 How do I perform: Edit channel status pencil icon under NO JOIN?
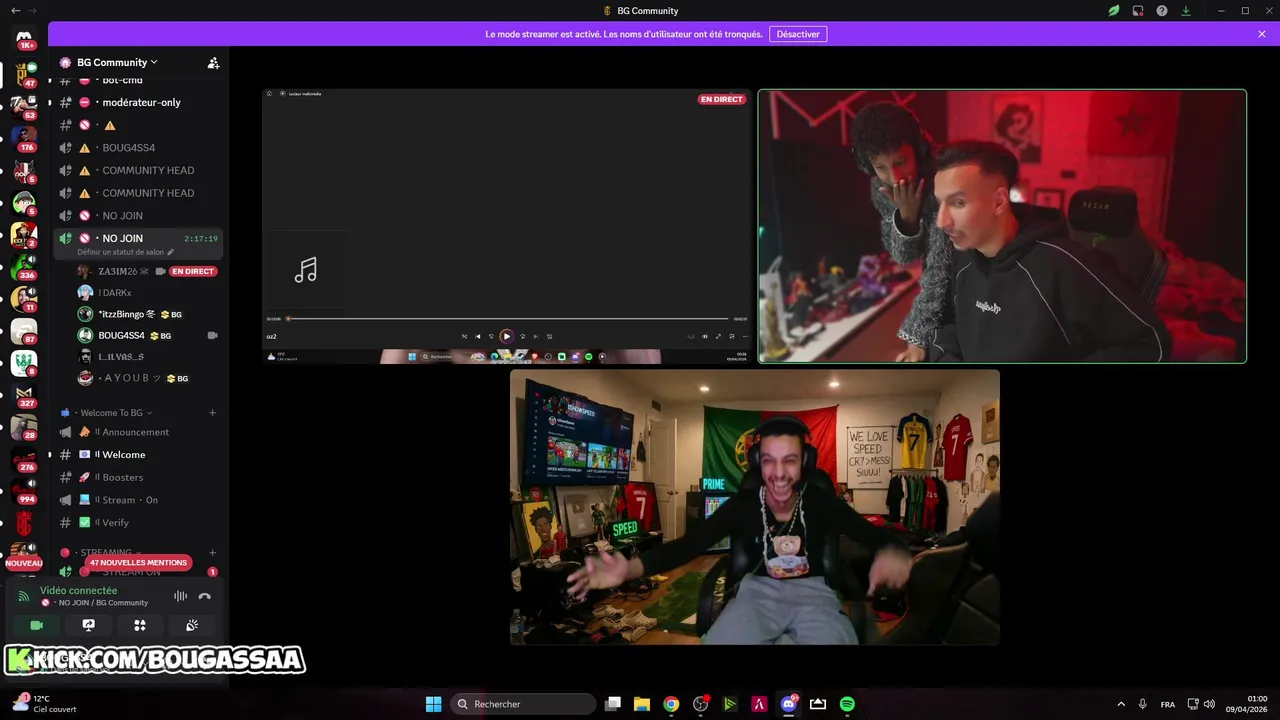pyautogui.click(x=171, y=252)
